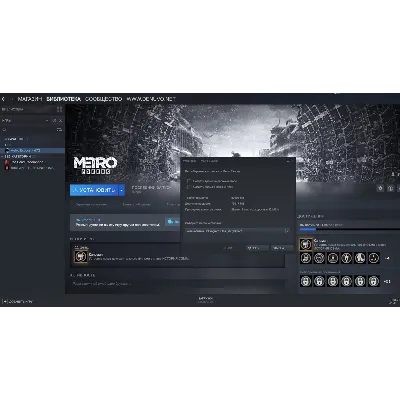Click the fourth unlocked achievement icon

click(346, 258)
